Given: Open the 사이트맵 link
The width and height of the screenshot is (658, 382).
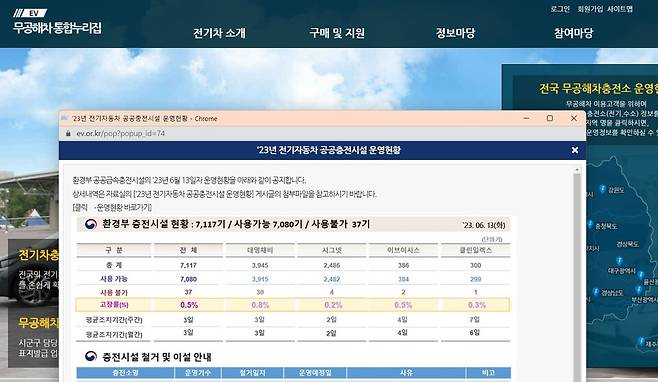Looking at the screenshot, I should click(620, 9).
